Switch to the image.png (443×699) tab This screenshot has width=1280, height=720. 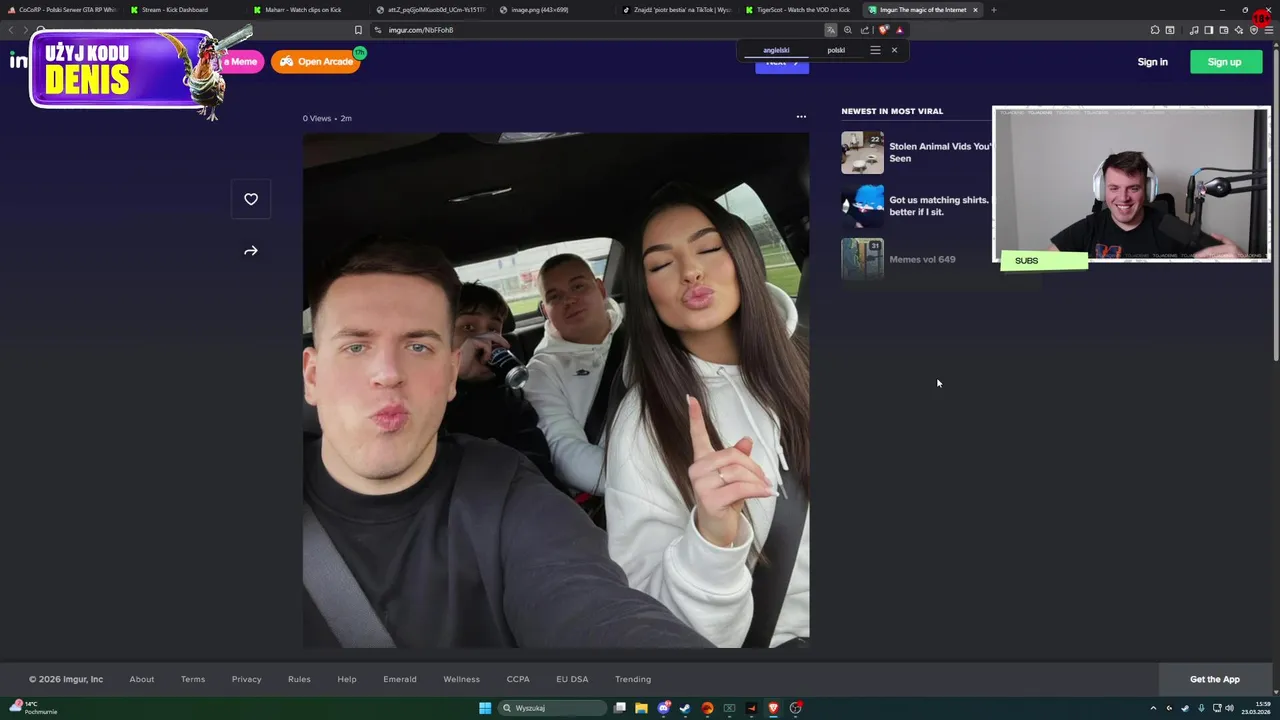pos(551,10)
